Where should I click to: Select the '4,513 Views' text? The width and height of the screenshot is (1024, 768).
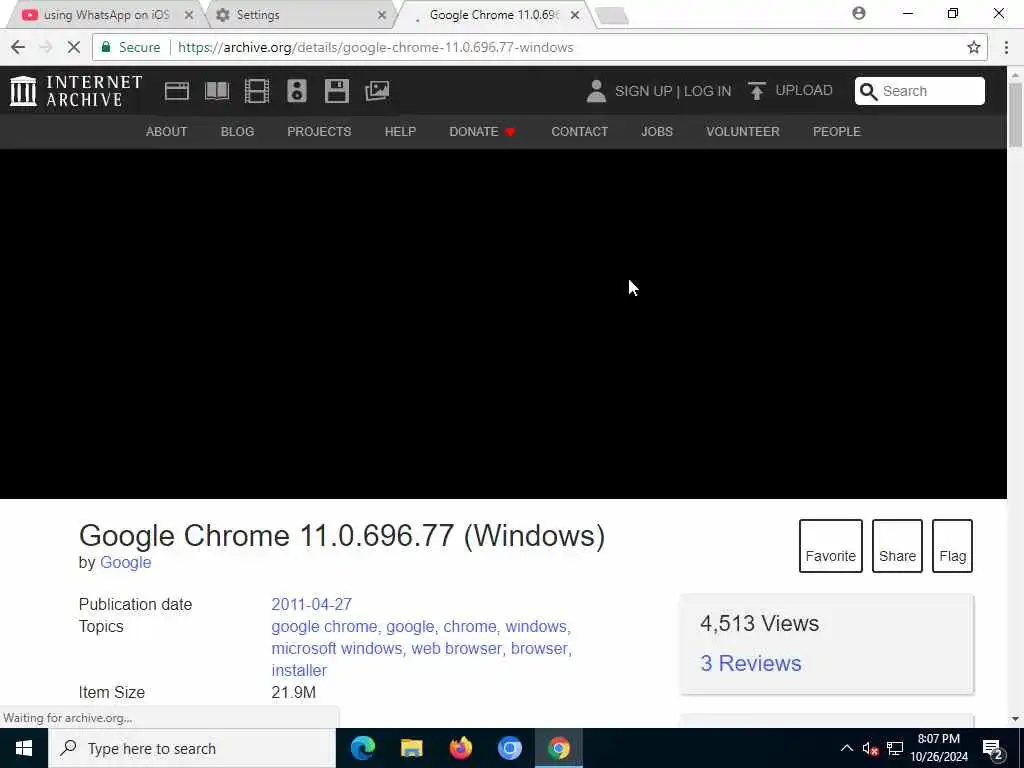pos(759,624)
